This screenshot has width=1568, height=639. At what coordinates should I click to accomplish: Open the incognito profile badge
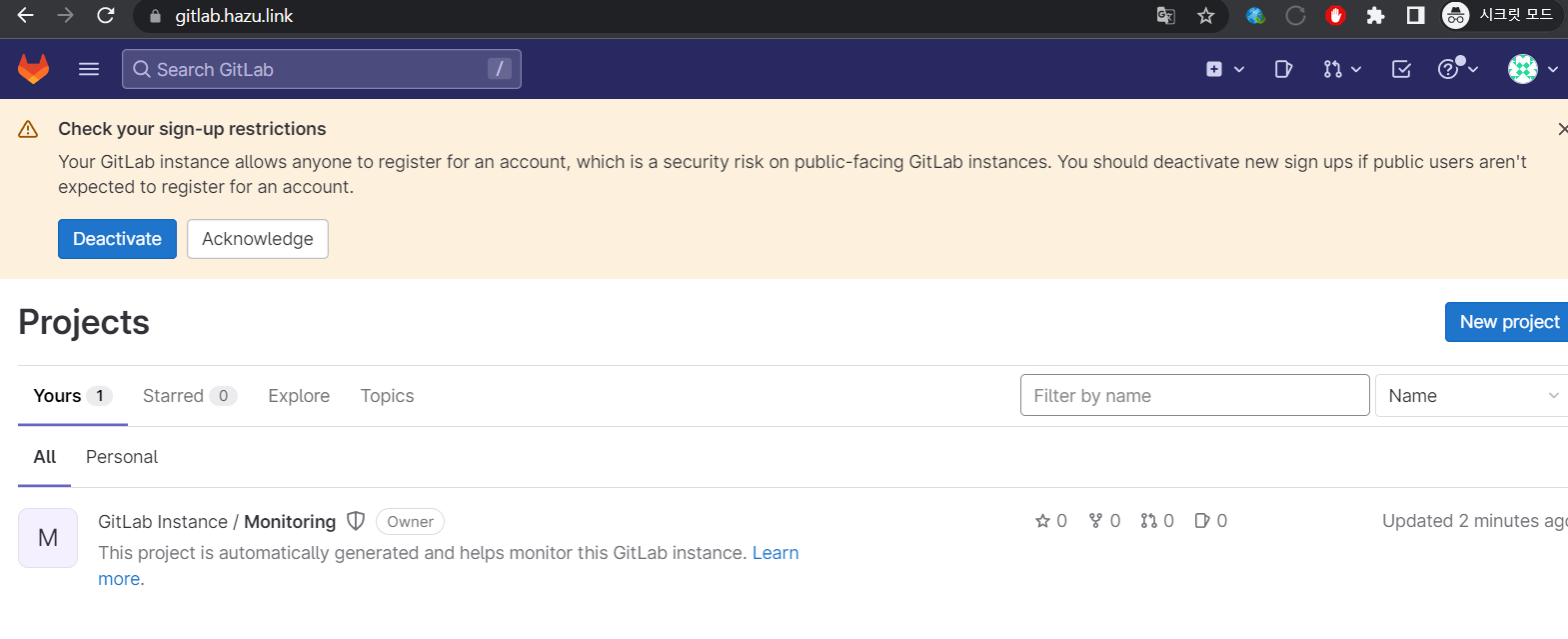1500,15
